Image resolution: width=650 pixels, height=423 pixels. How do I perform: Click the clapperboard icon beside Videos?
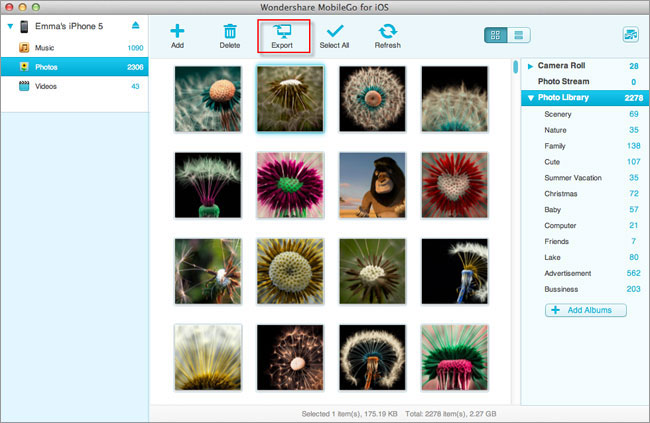(x=24, y=86)
